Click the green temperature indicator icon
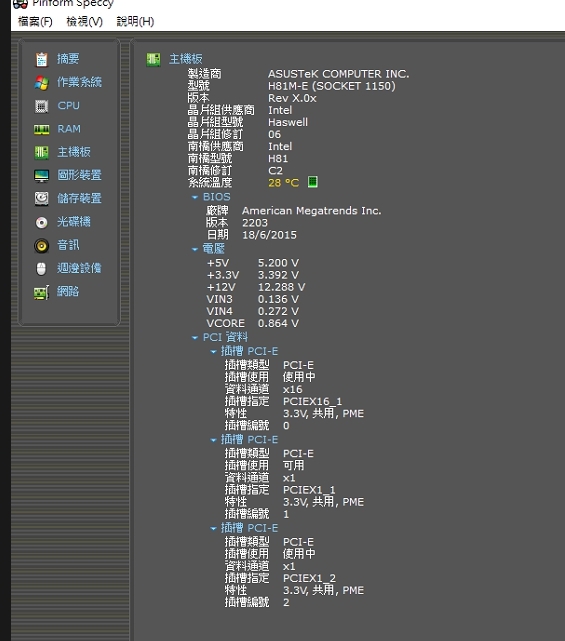 (312, 182)
